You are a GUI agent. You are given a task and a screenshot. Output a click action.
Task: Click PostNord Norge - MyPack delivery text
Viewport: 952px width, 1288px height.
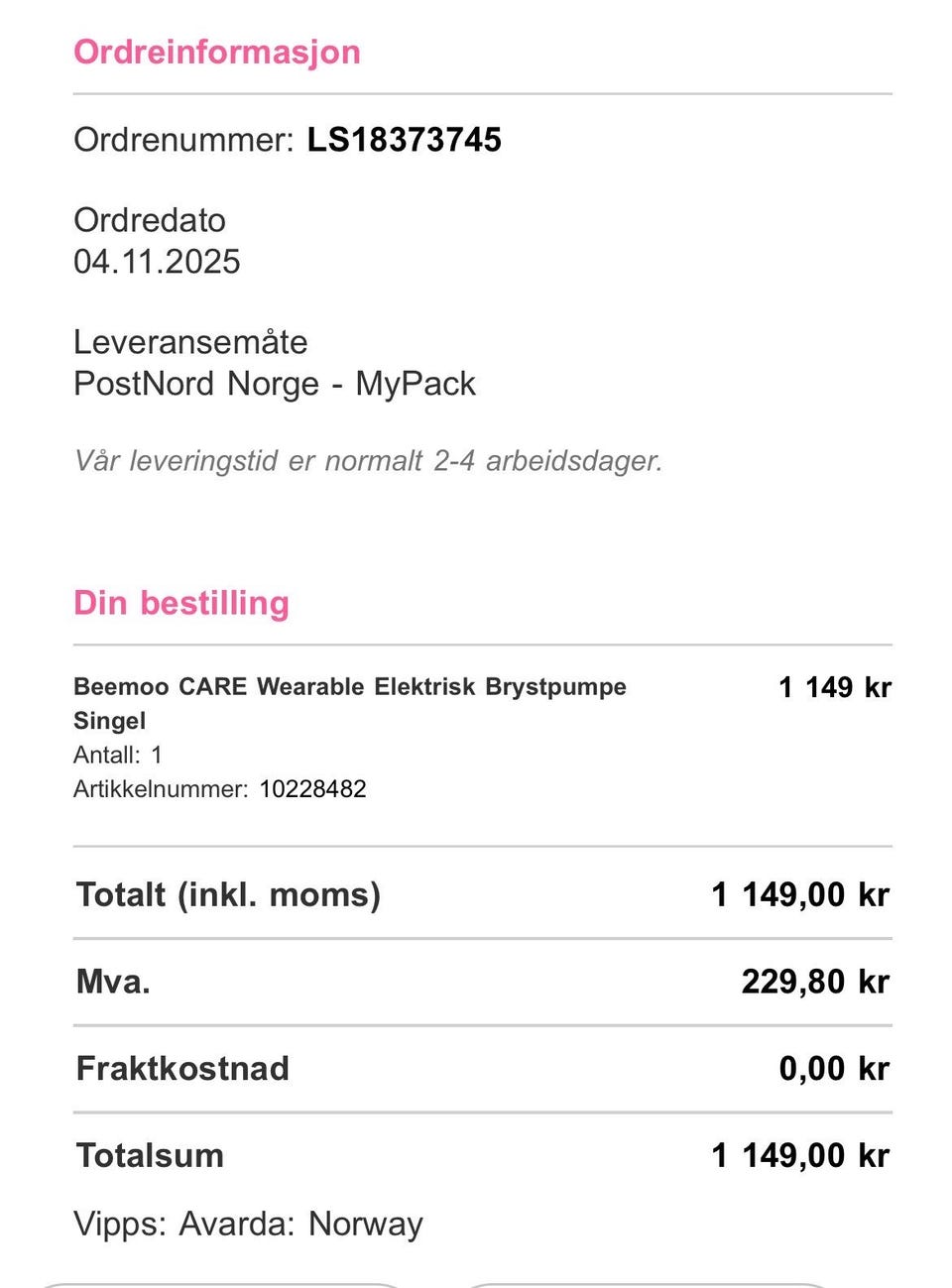(275, 384)
